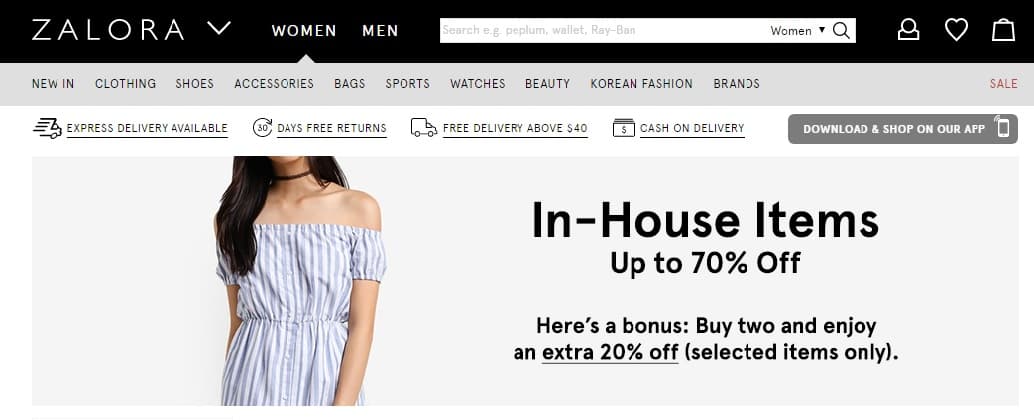Select the WOMEN tab
The height and width of the screenshot is (420, 1034).
pos(304,30)
